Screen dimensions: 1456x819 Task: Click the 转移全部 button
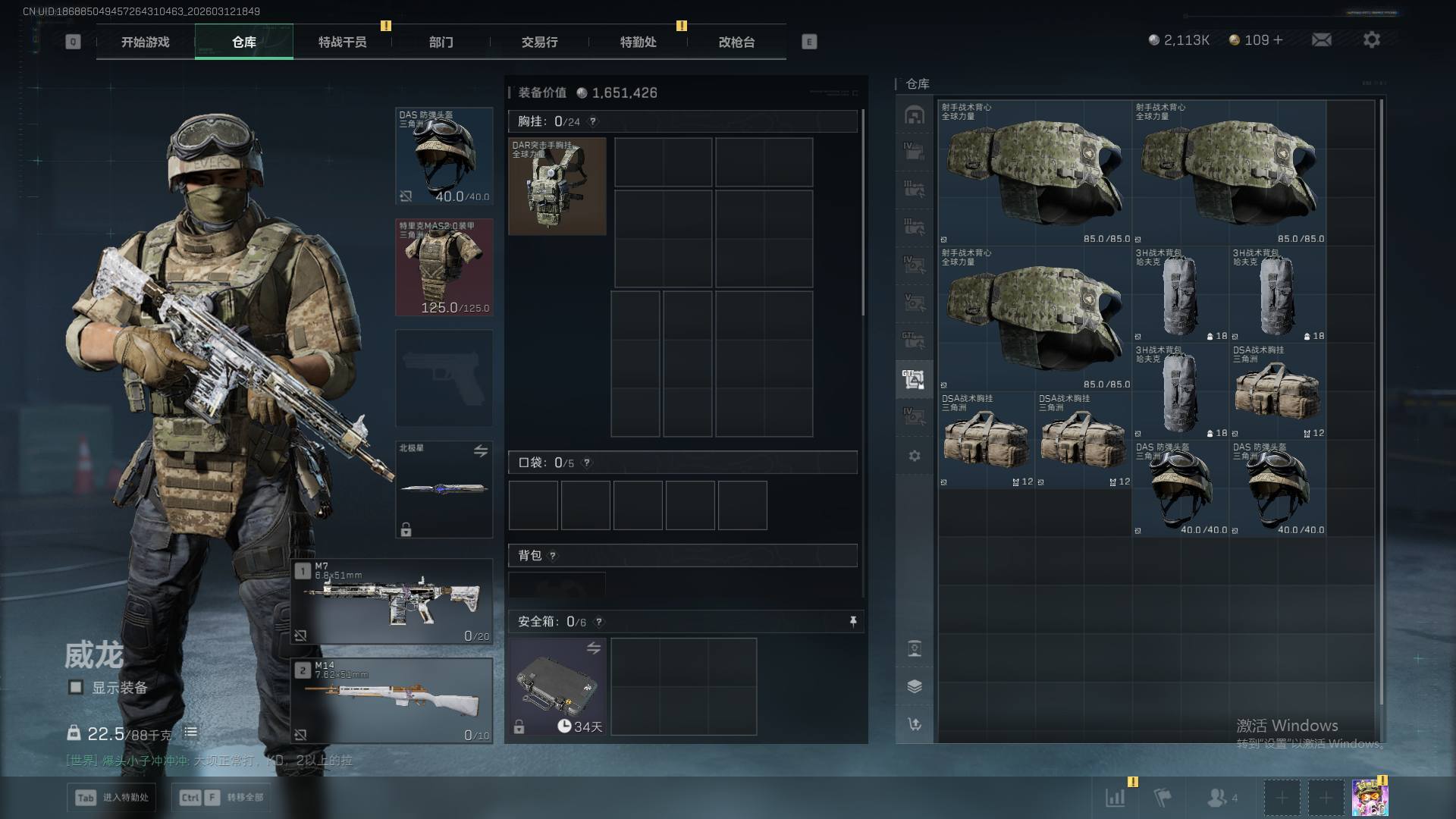221,798
